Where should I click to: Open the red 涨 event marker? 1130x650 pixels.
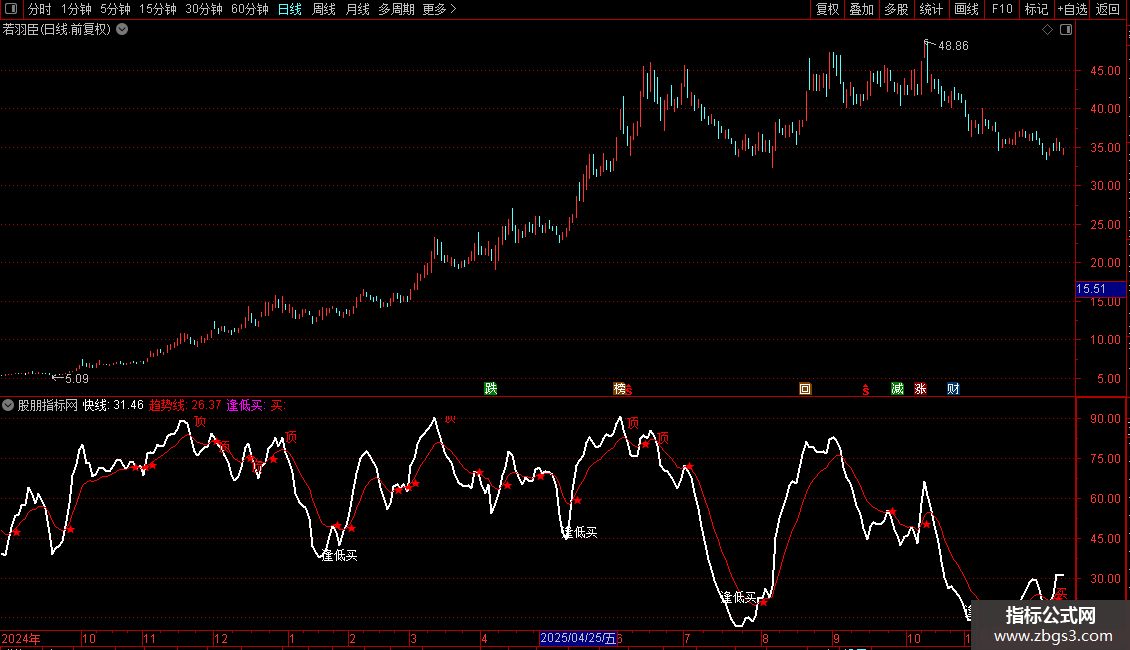coord(920,389)
